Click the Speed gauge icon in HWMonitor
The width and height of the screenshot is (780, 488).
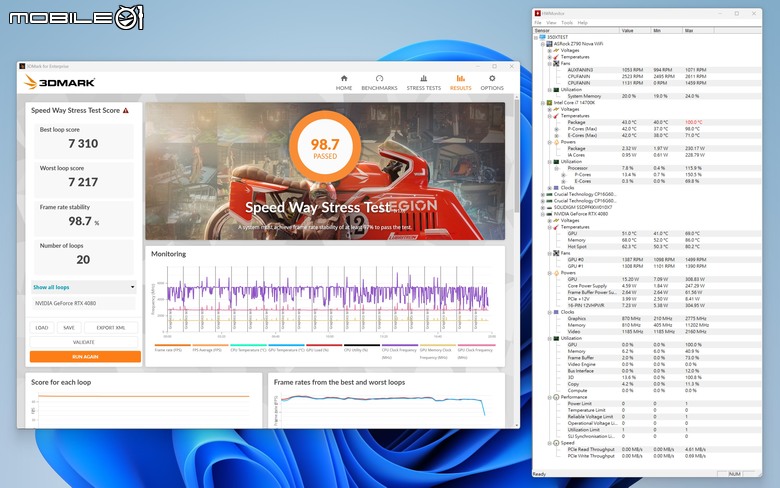point(556,443)
